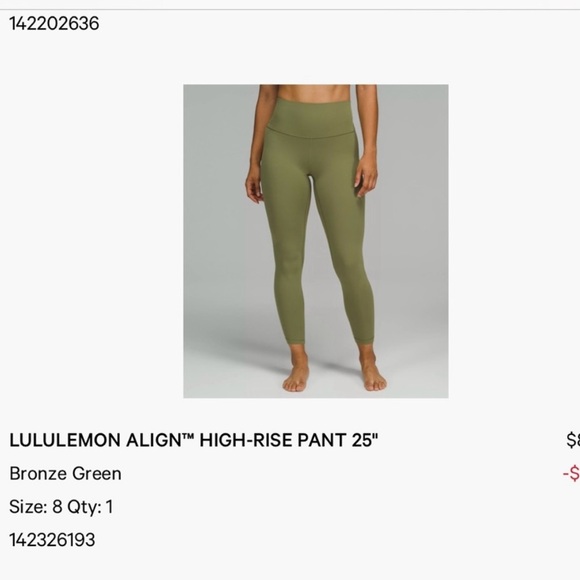Click the word PANT in title
This screenshot has height=580, width=580.
[x=322, y=440]
